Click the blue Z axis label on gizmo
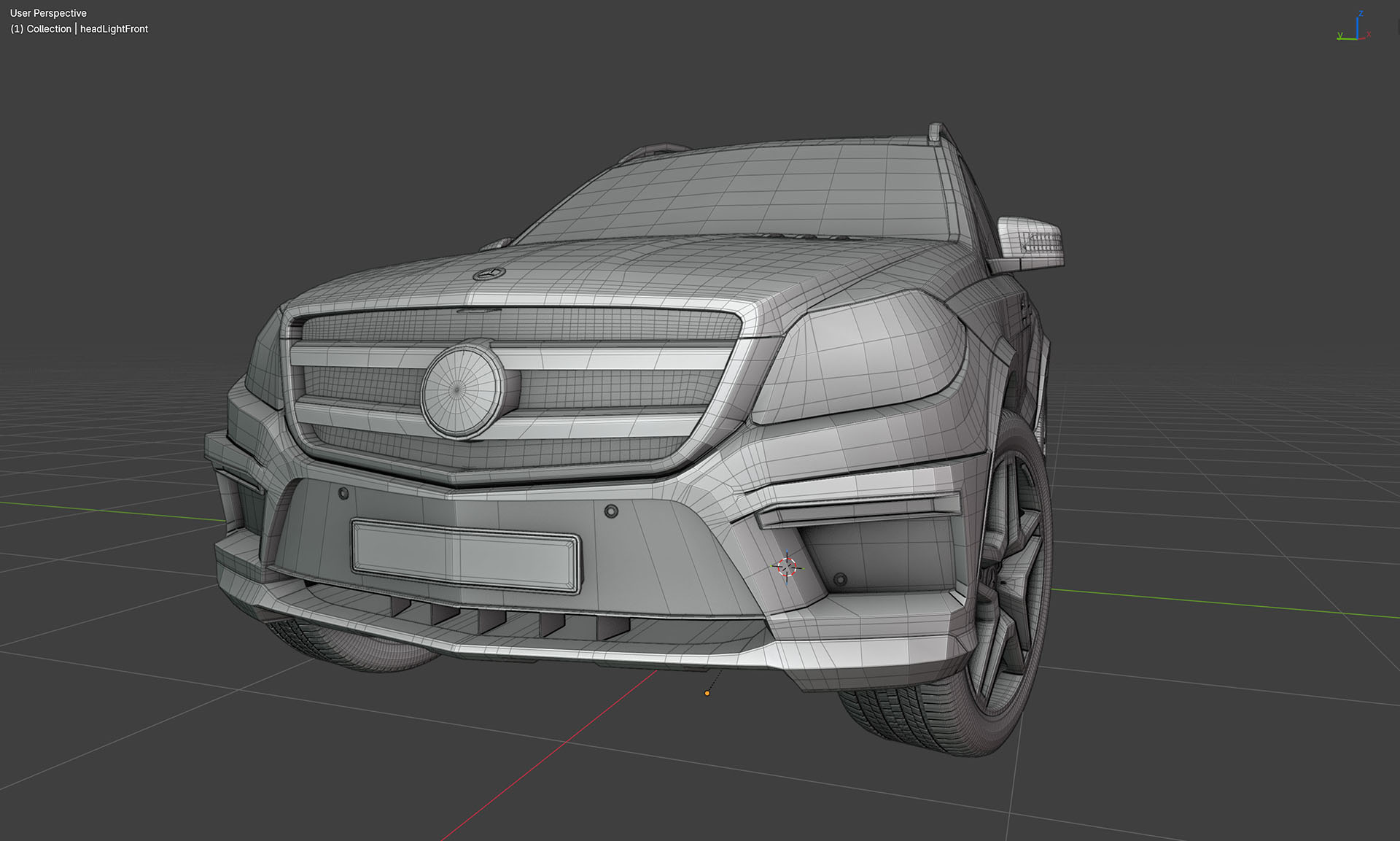The width and height of the screenshot is (1400, 841). point(1361,14)
